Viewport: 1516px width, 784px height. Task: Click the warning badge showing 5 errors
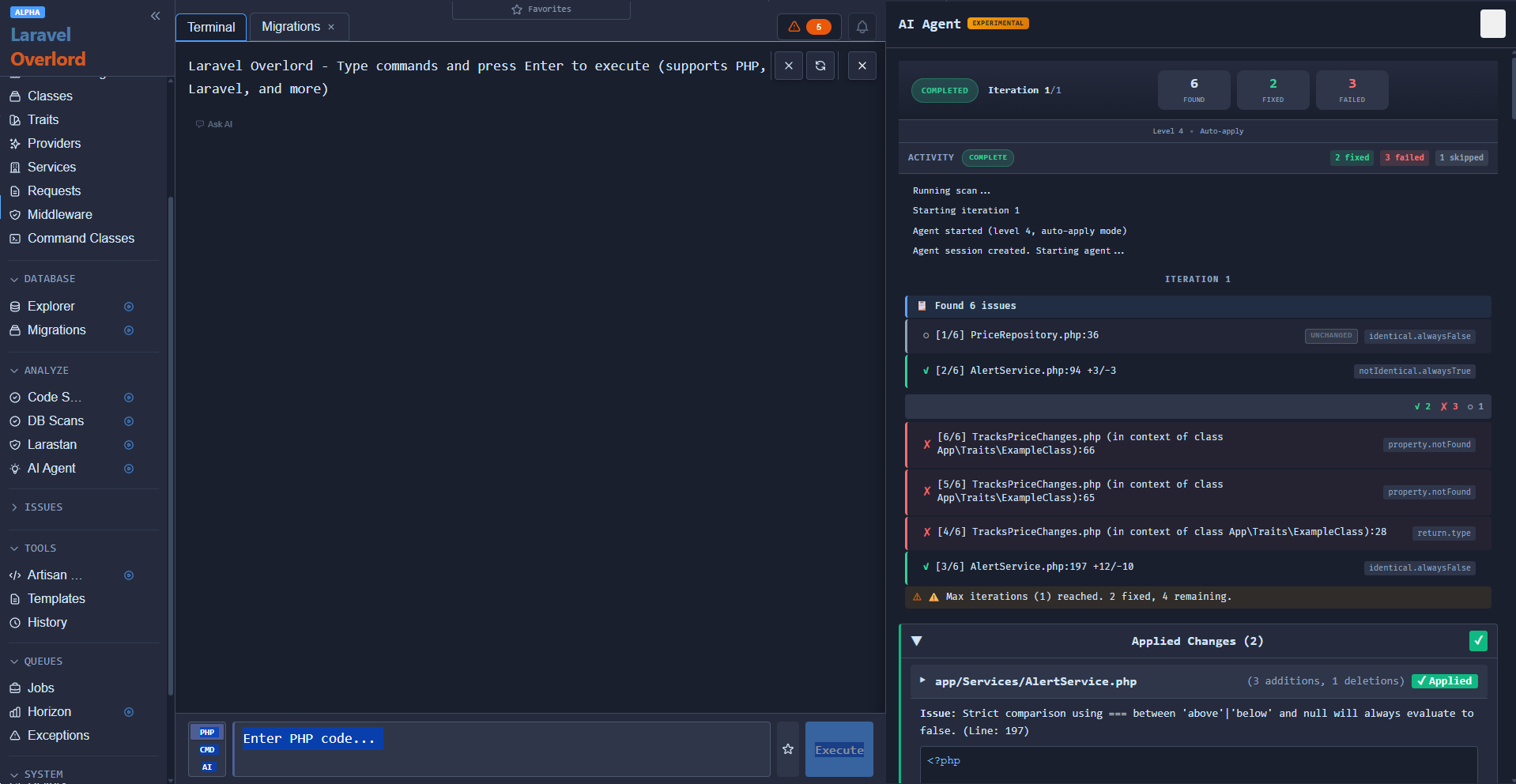point(809,26)
